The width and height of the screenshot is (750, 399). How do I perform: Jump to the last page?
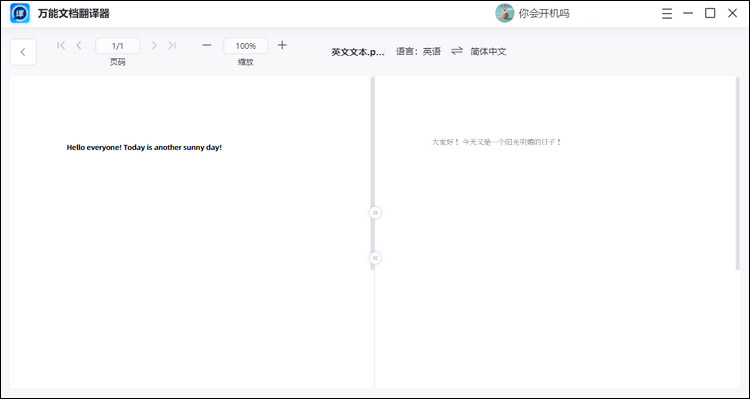click(x=172, y=45)
